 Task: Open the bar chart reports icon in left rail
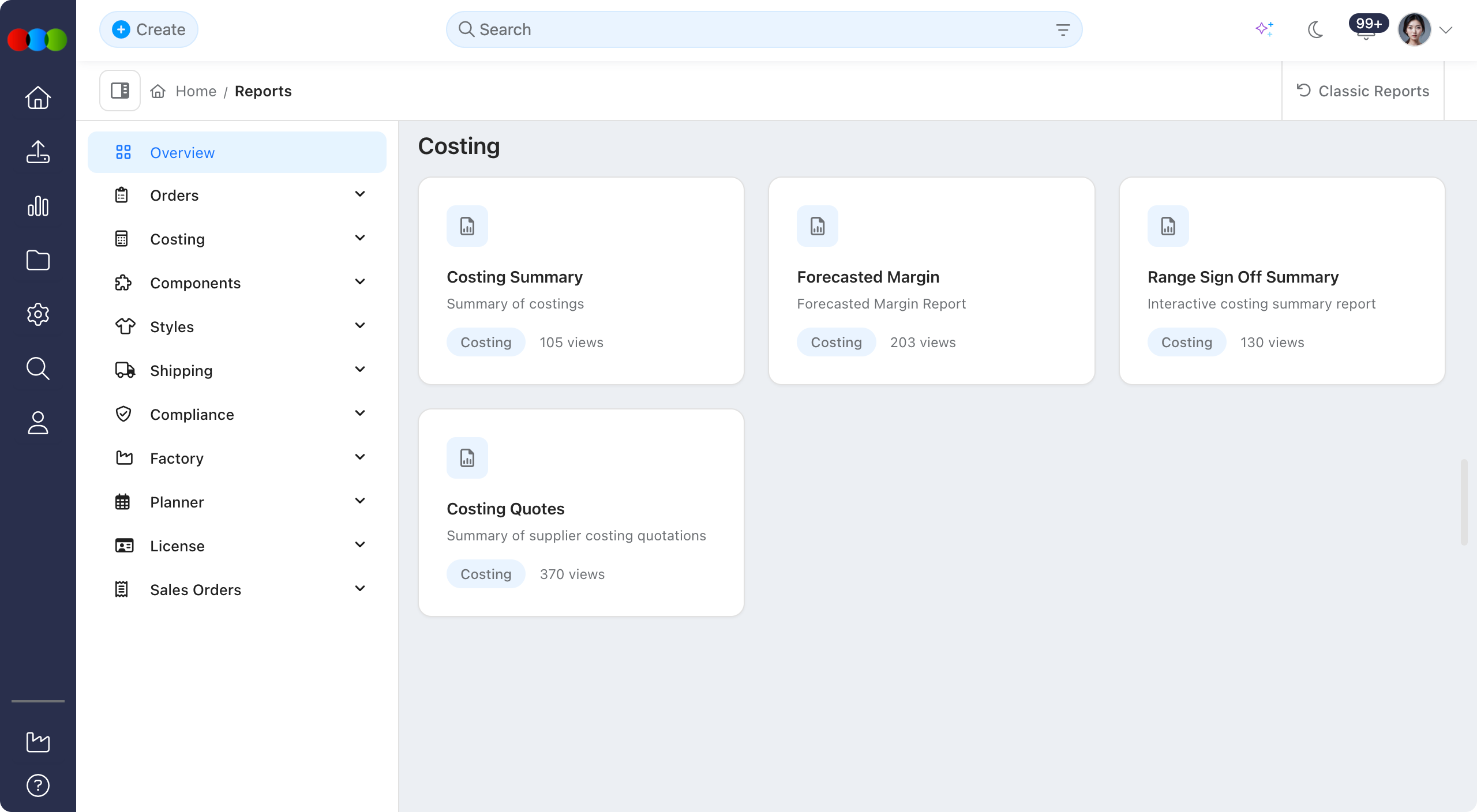click(x=38, y=206)
